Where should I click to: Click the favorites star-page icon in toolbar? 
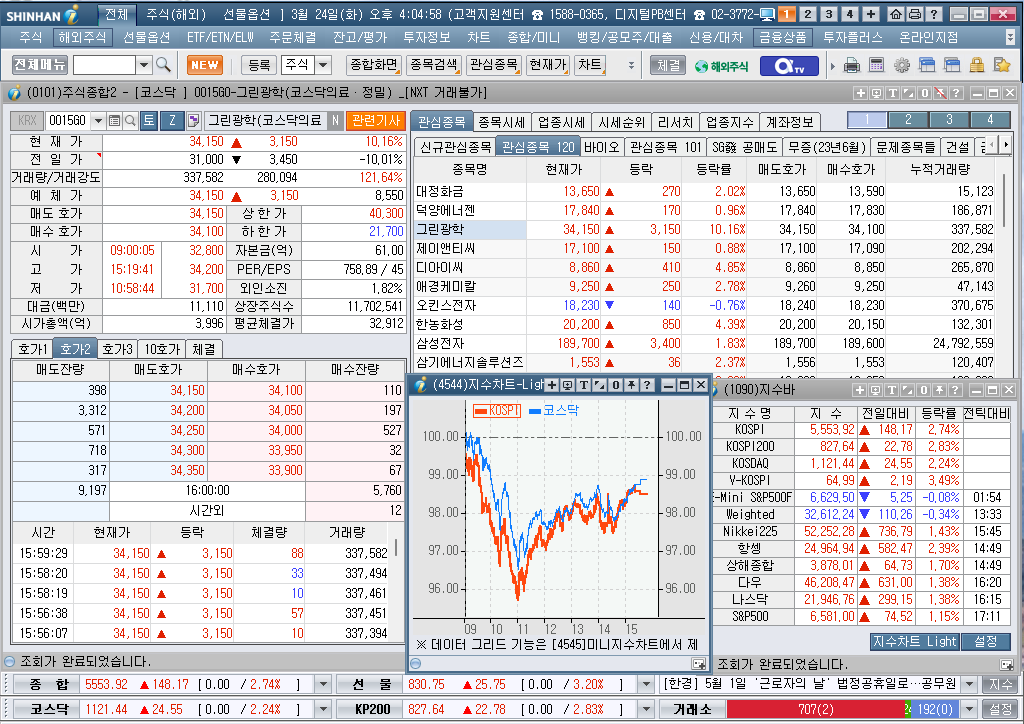pos(1002,65)
